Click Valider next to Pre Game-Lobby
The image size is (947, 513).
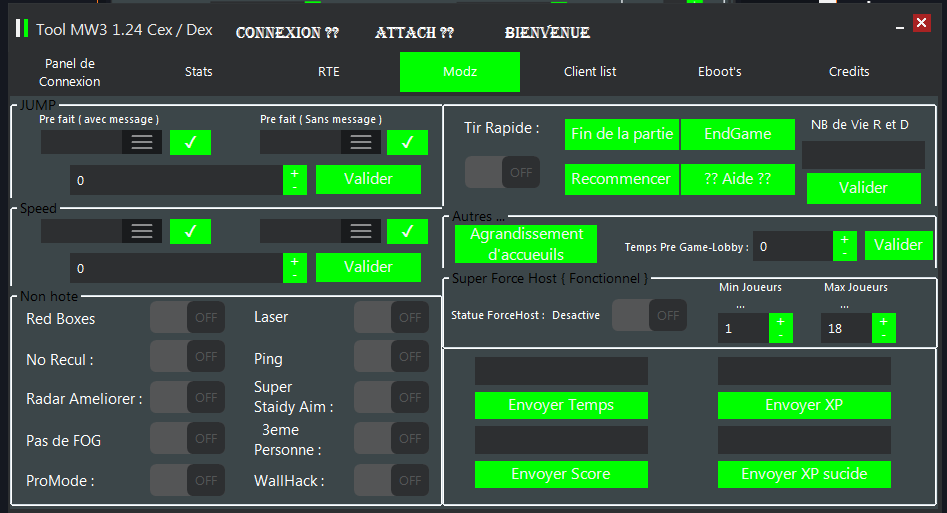pos(899,245)
